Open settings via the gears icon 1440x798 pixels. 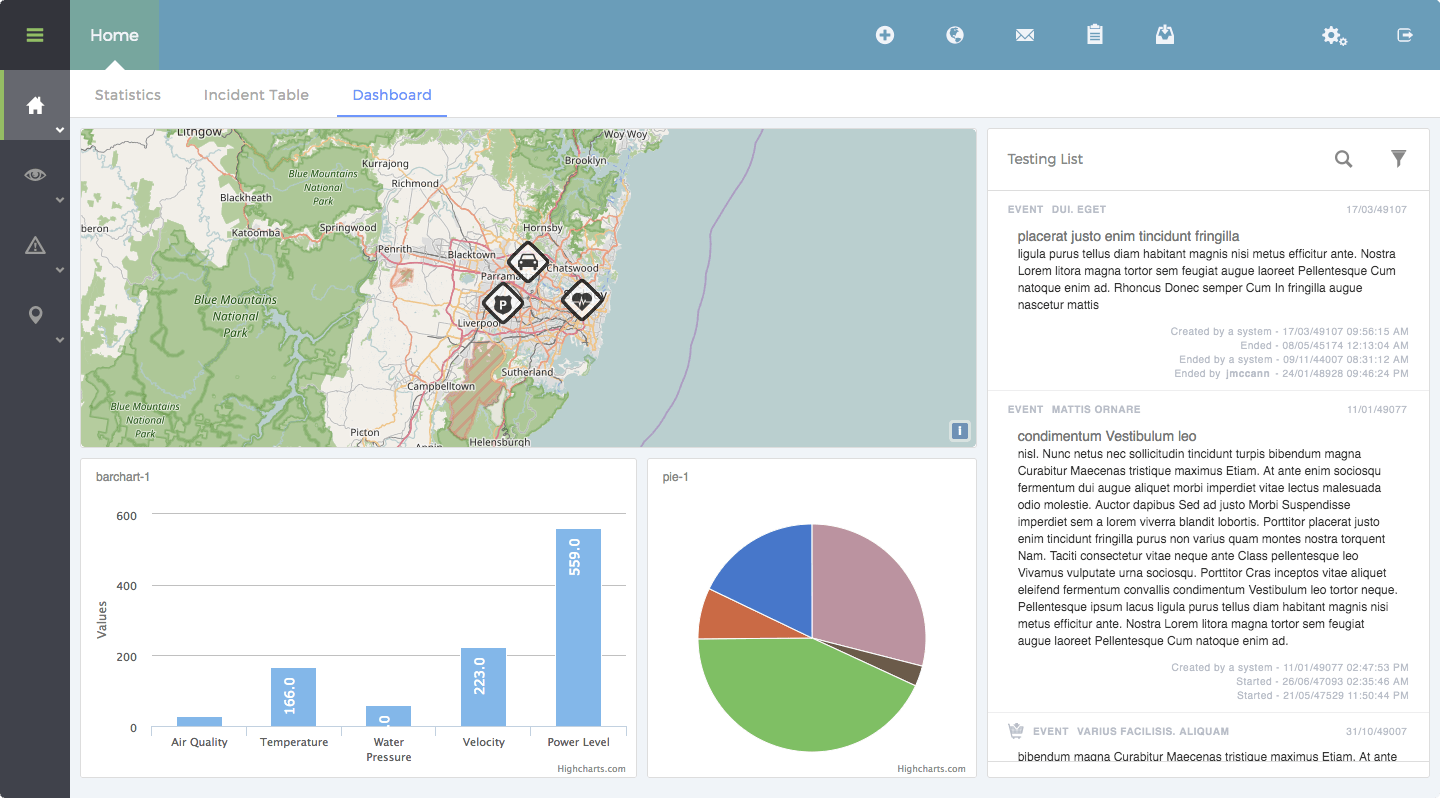(1334, 36)
